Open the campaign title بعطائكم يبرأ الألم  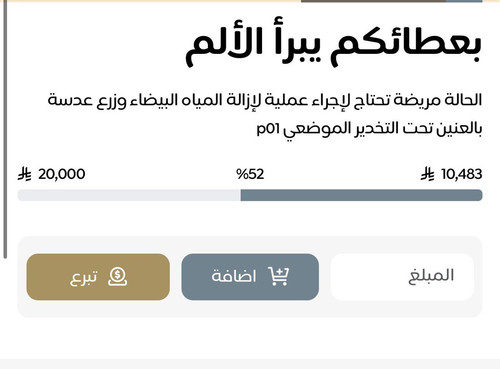(x=333, y=42)
